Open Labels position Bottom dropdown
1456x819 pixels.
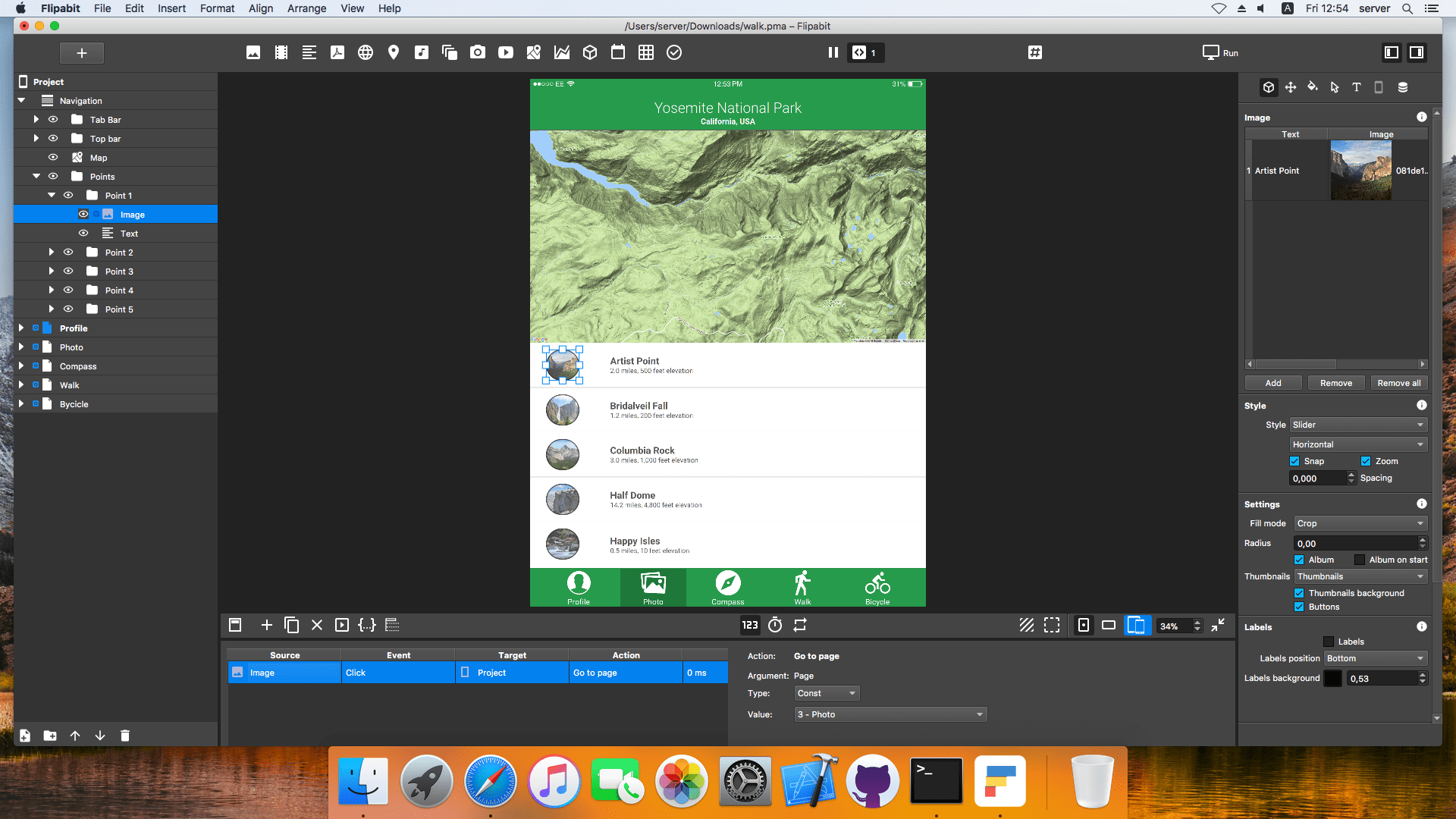click(1376, 658)
